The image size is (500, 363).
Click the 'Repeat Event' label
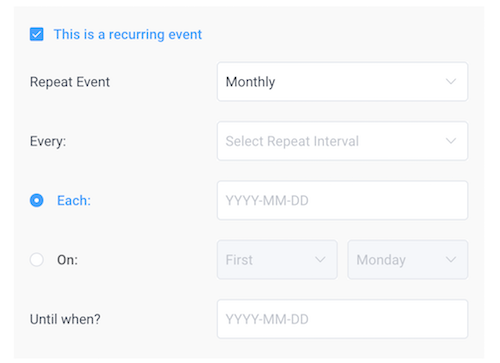[x=70, y=82]
